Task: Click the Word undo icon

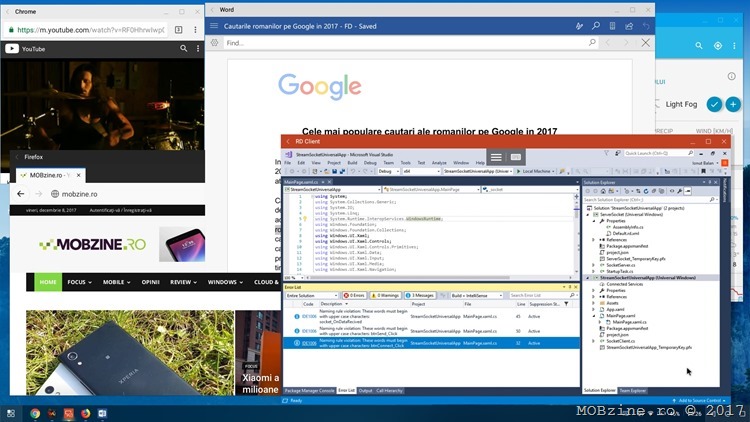Action: [x=646, y=26]
